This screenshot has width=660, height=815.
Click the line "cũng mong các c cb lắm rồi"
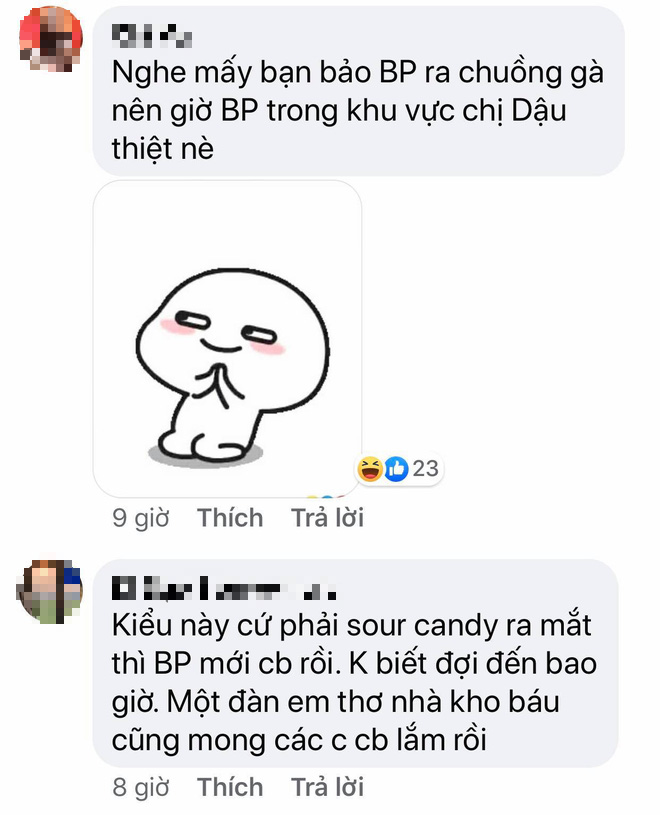tap(299, 740)
